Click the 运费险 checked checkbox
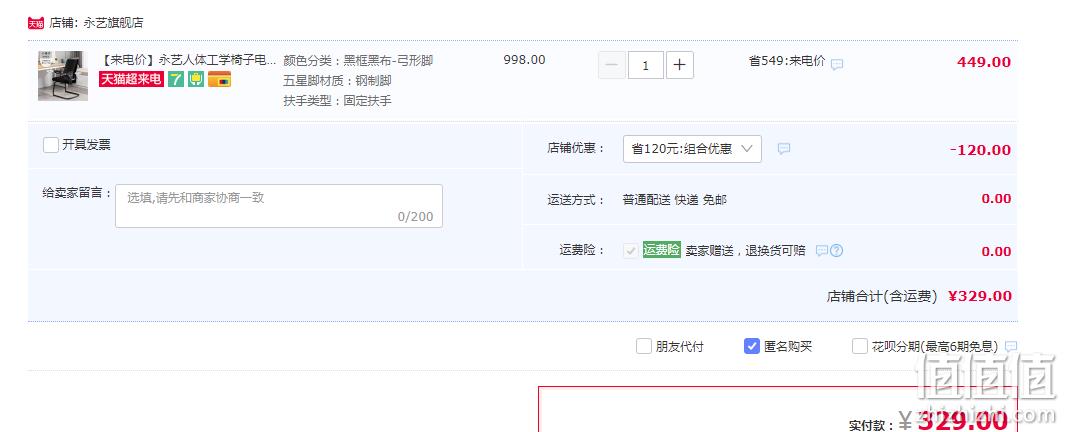The height and width of the screenshot is (432, 1065). 630,251
